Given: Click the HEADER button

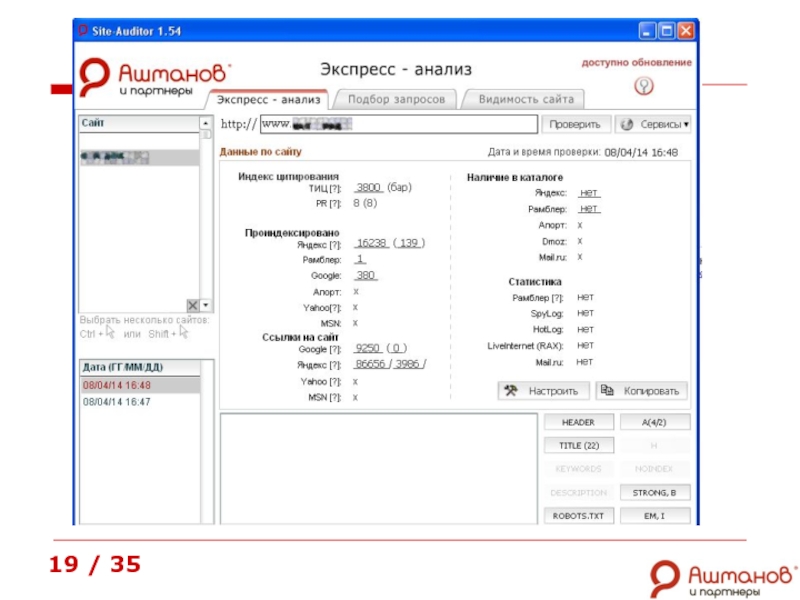Looking at the screenshot, I should (579, 422).
